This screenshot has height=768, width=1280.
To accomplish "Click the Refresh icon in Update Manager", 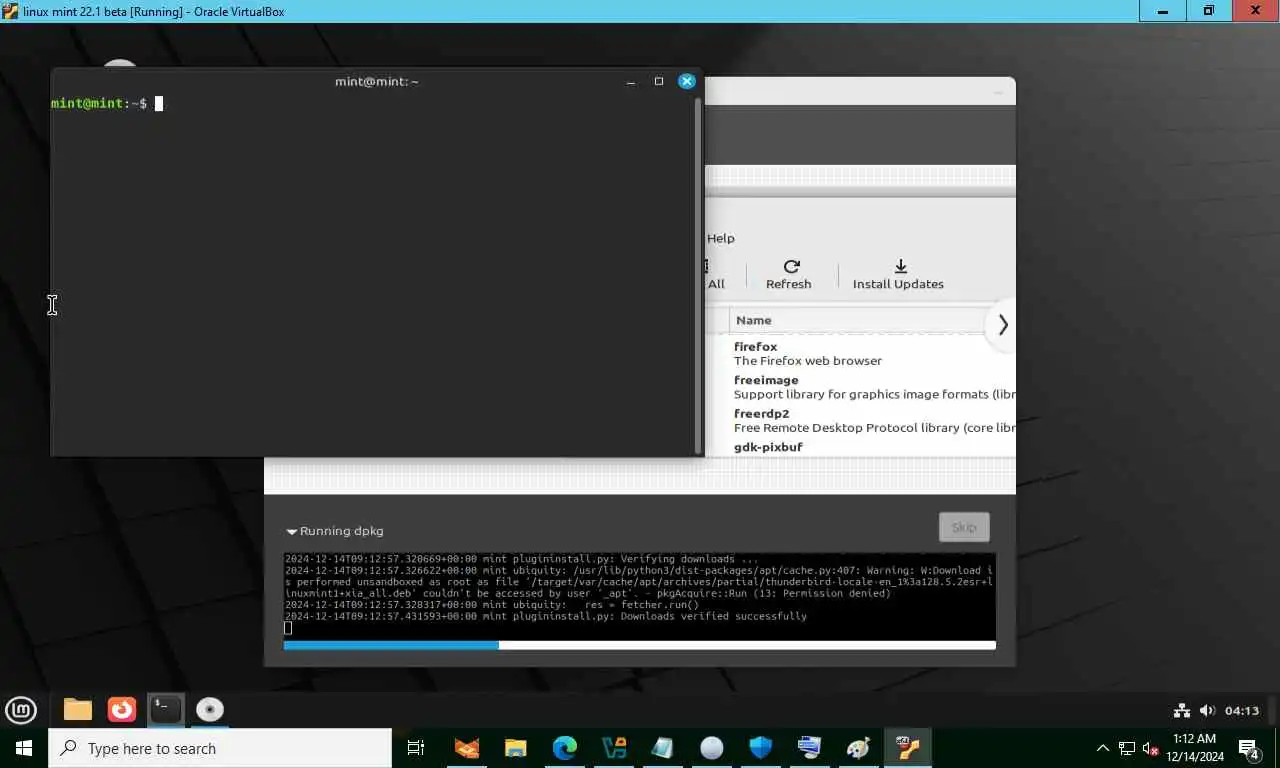I will 791,266.
